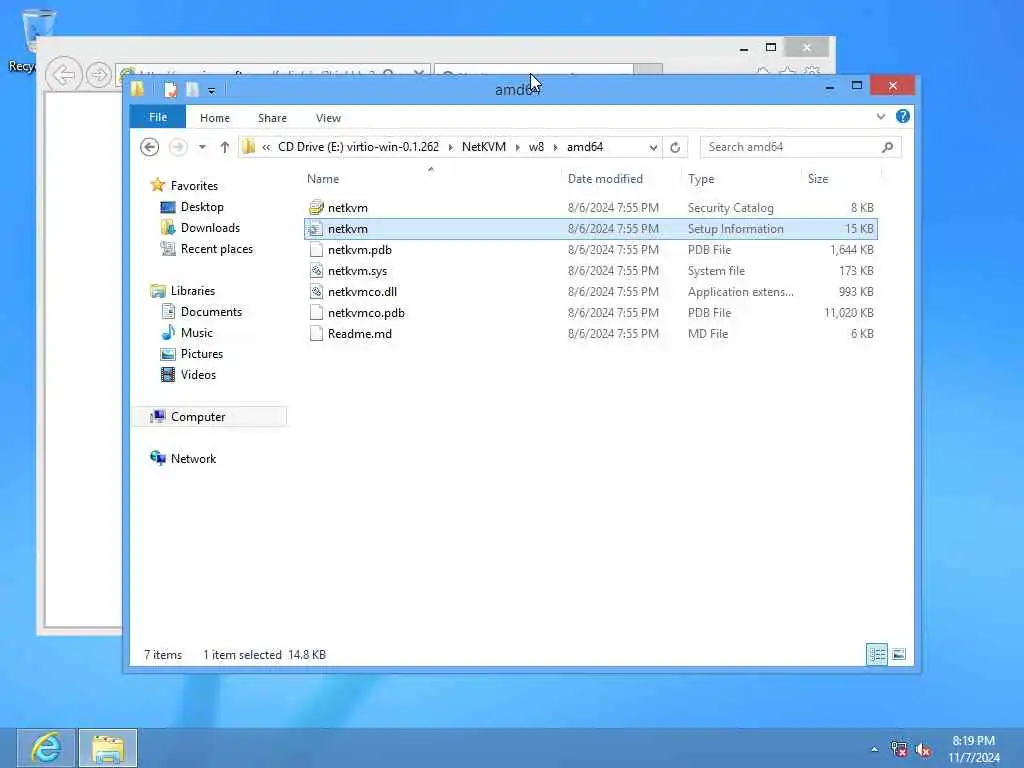1024x768 pixels.
Task: Click the '11,020 KB' size cell
Action: (x=848, y=312)
